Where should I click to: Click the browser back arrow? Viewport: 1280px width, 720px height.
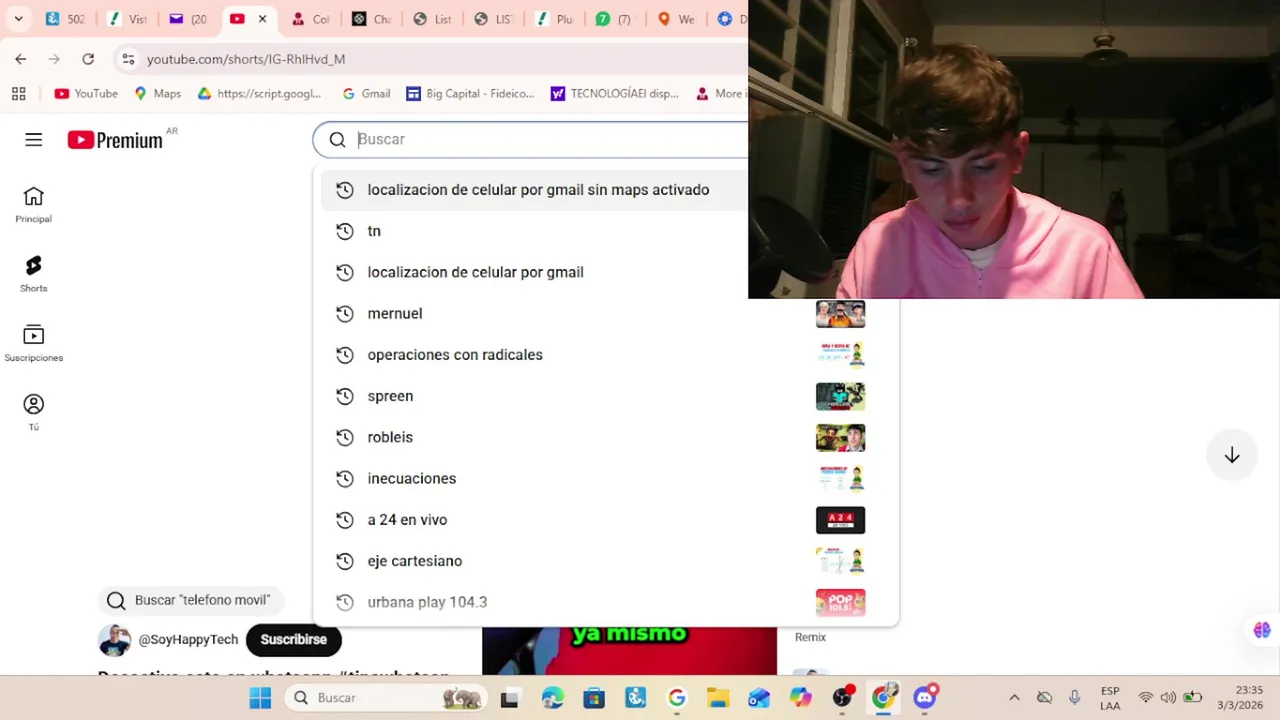(x=21, y=59)
